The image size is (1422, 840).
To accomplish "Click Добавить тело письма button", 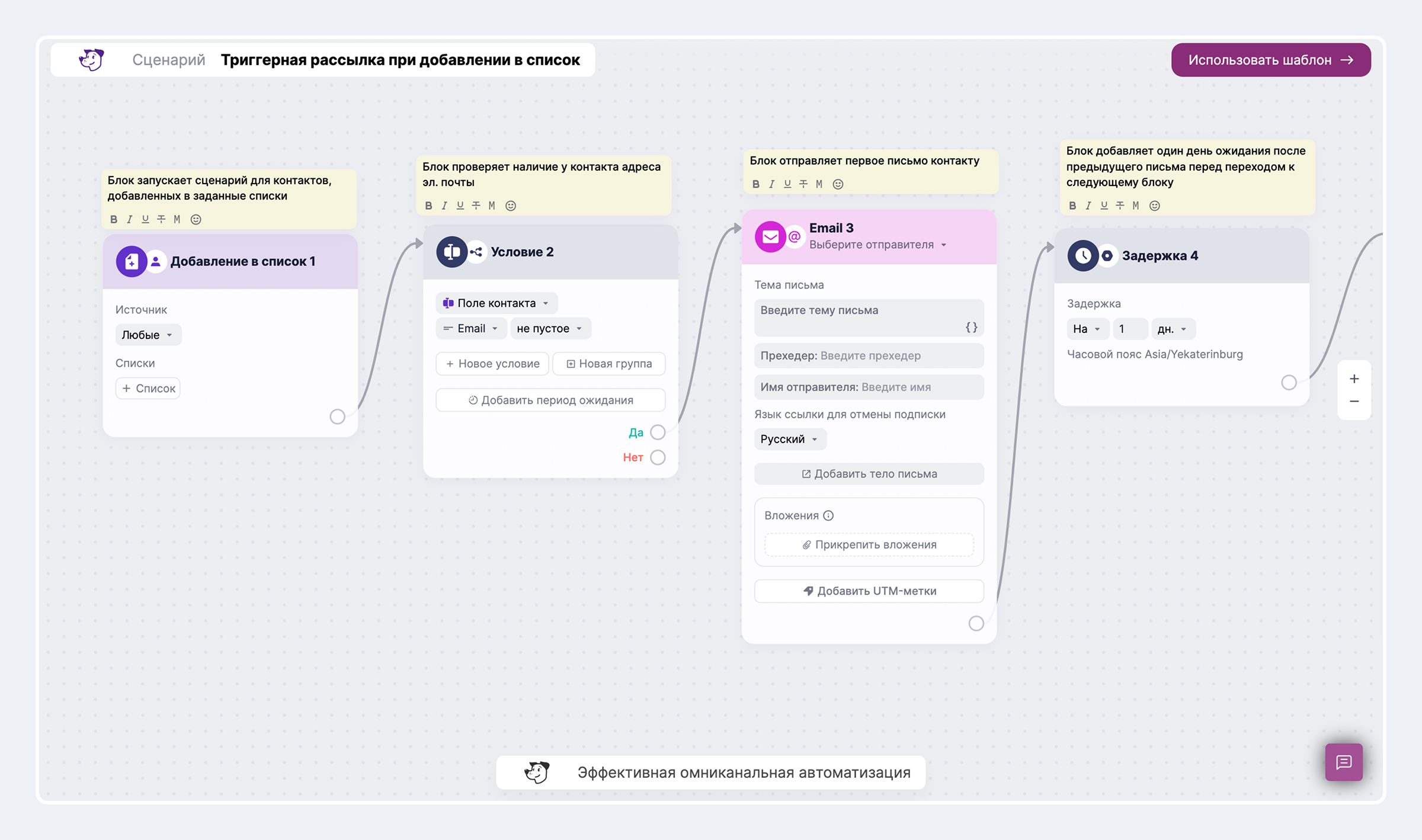I will point(869,474).
